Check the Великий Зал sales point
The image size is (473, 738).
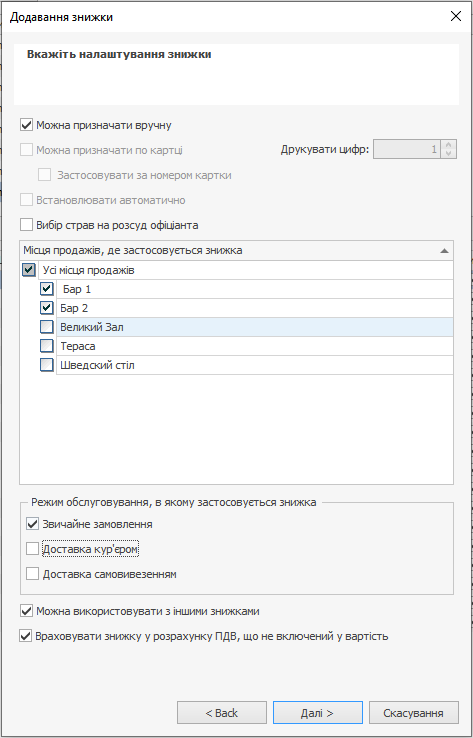tap(47, 327)
